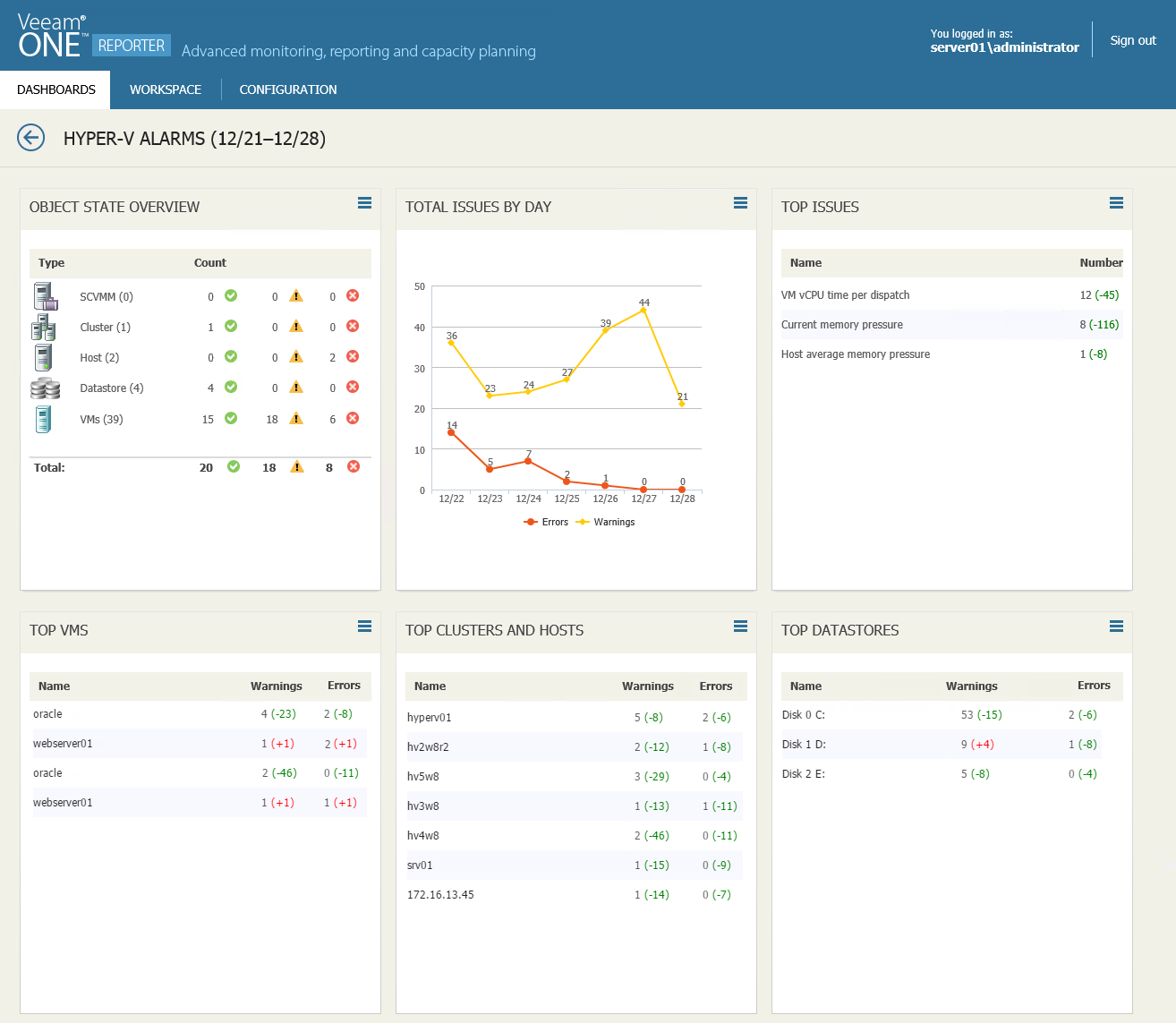Click the red error icon in VMs row

coord(353,419)
